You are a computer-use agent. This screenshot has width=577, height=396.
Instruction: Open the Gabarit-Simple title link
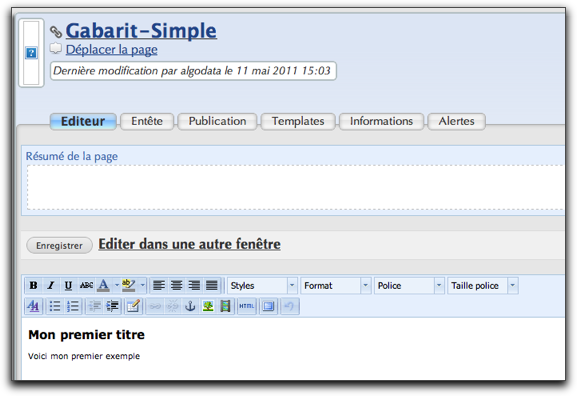141,31
